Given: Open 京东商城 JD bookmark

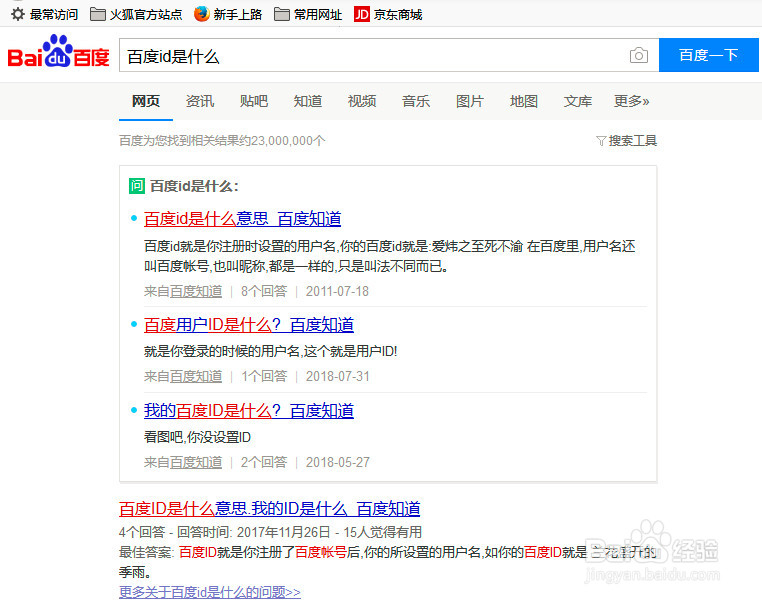Looking at the screenshot, I should (388, 15).
